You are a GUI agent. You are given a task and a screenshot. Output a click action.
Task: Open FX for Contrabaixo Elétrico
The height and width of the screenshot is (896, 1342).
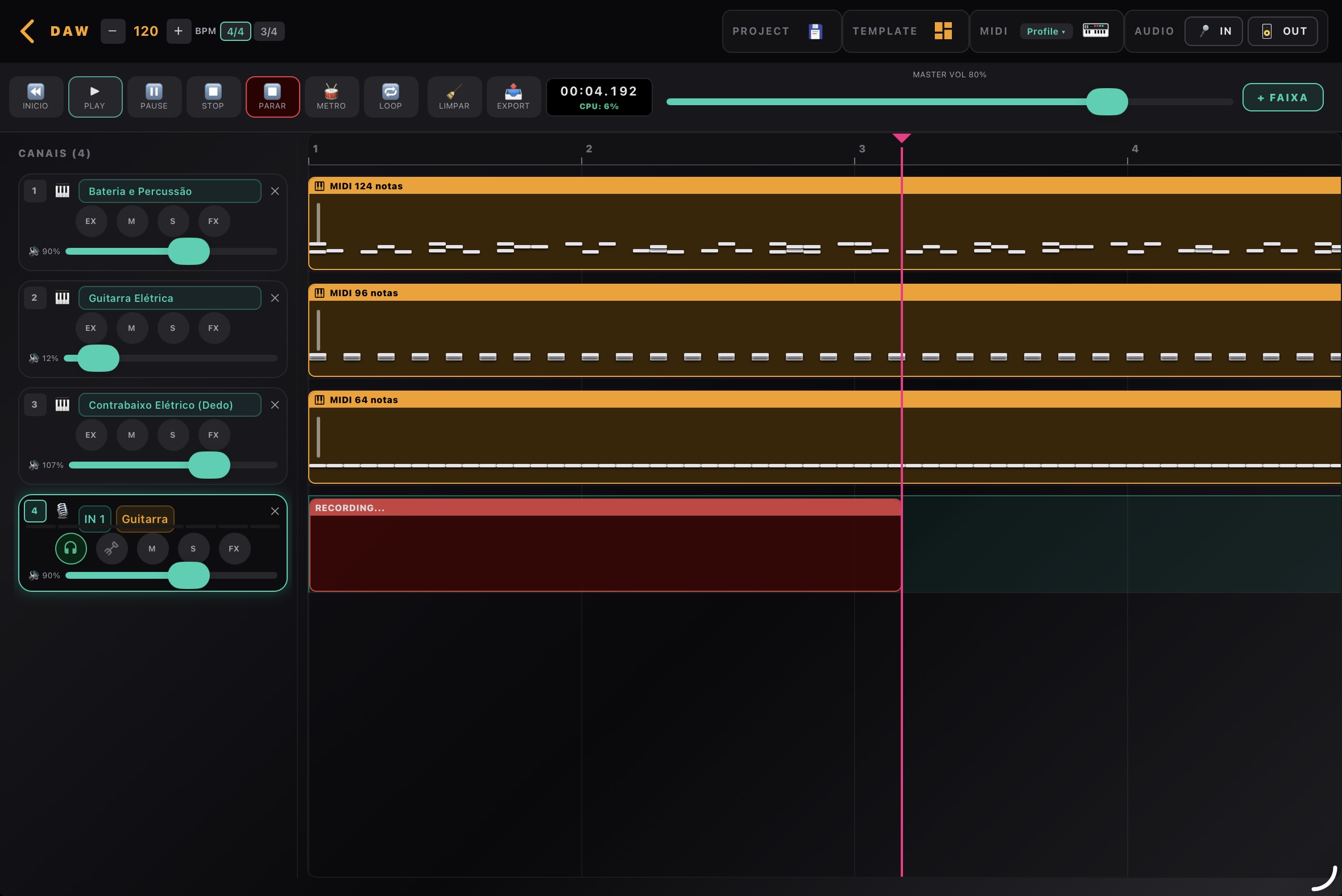click(x=214, y=435)
